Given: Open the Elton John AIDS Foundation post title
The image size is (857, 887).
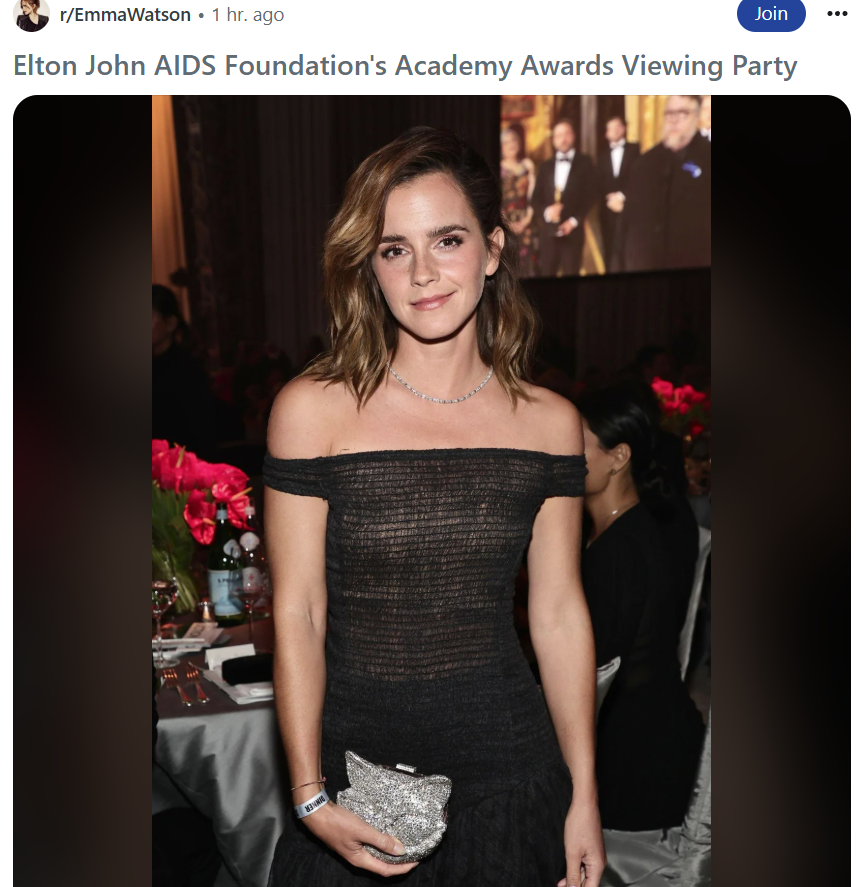Looking at the screenshot, I should click(405, 65).
